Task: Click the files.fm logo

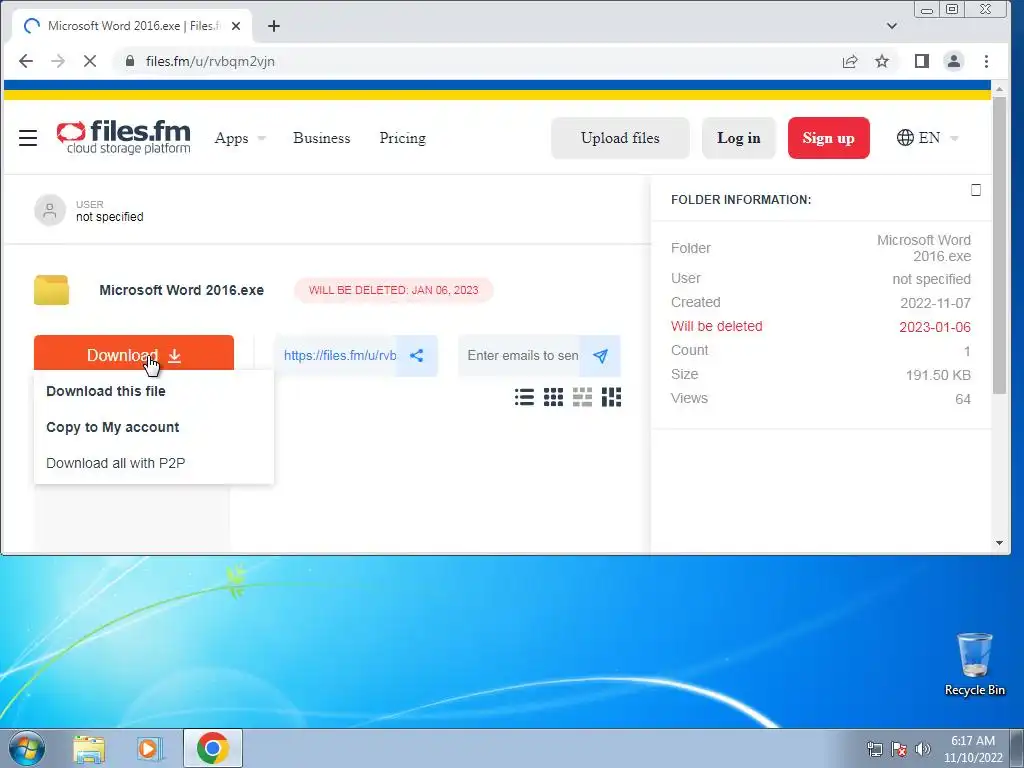Action: [123, 137]
